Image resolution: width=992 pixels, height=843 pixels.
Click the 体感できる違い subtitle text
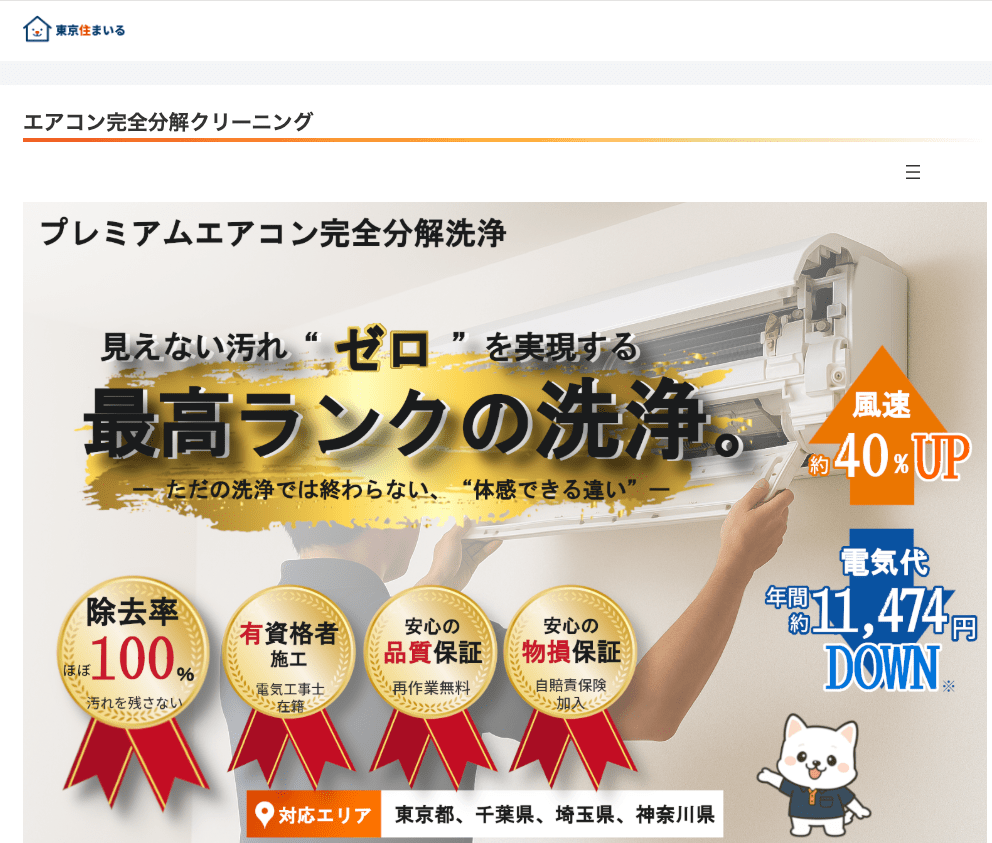[x=401, y=489]
